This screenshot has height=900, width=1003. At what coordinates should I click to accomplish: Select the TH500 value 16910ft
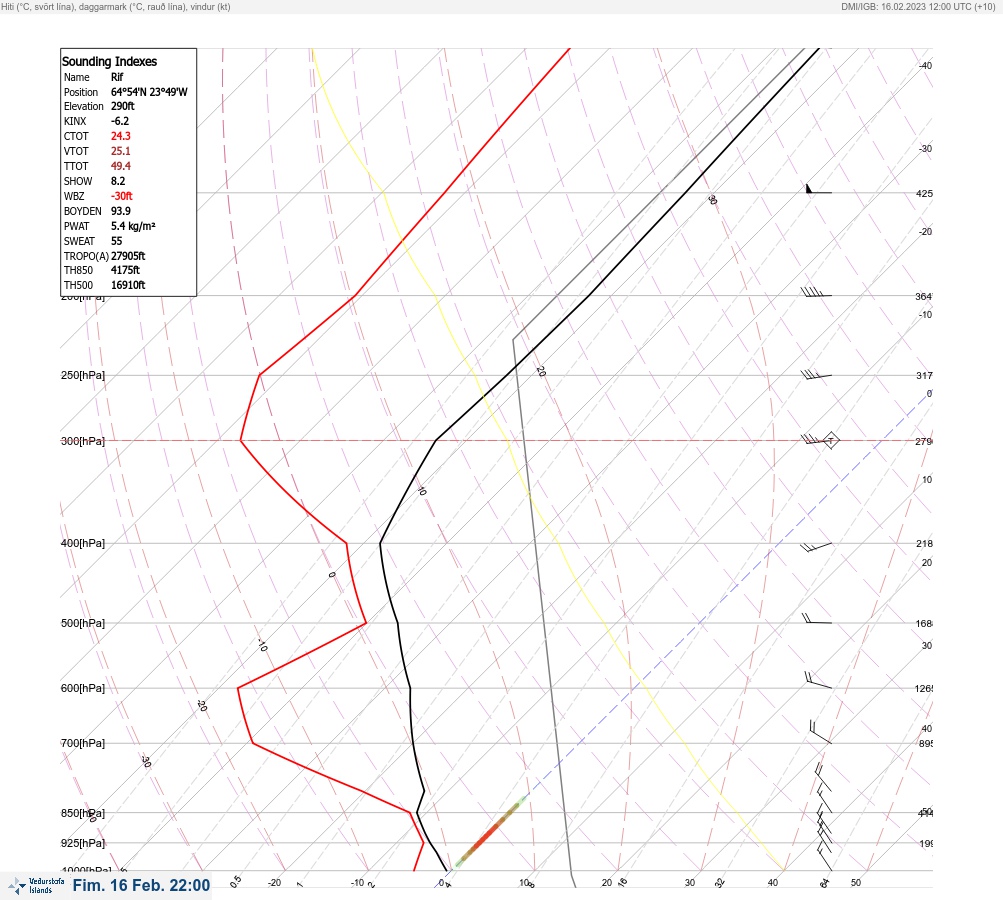128,285
